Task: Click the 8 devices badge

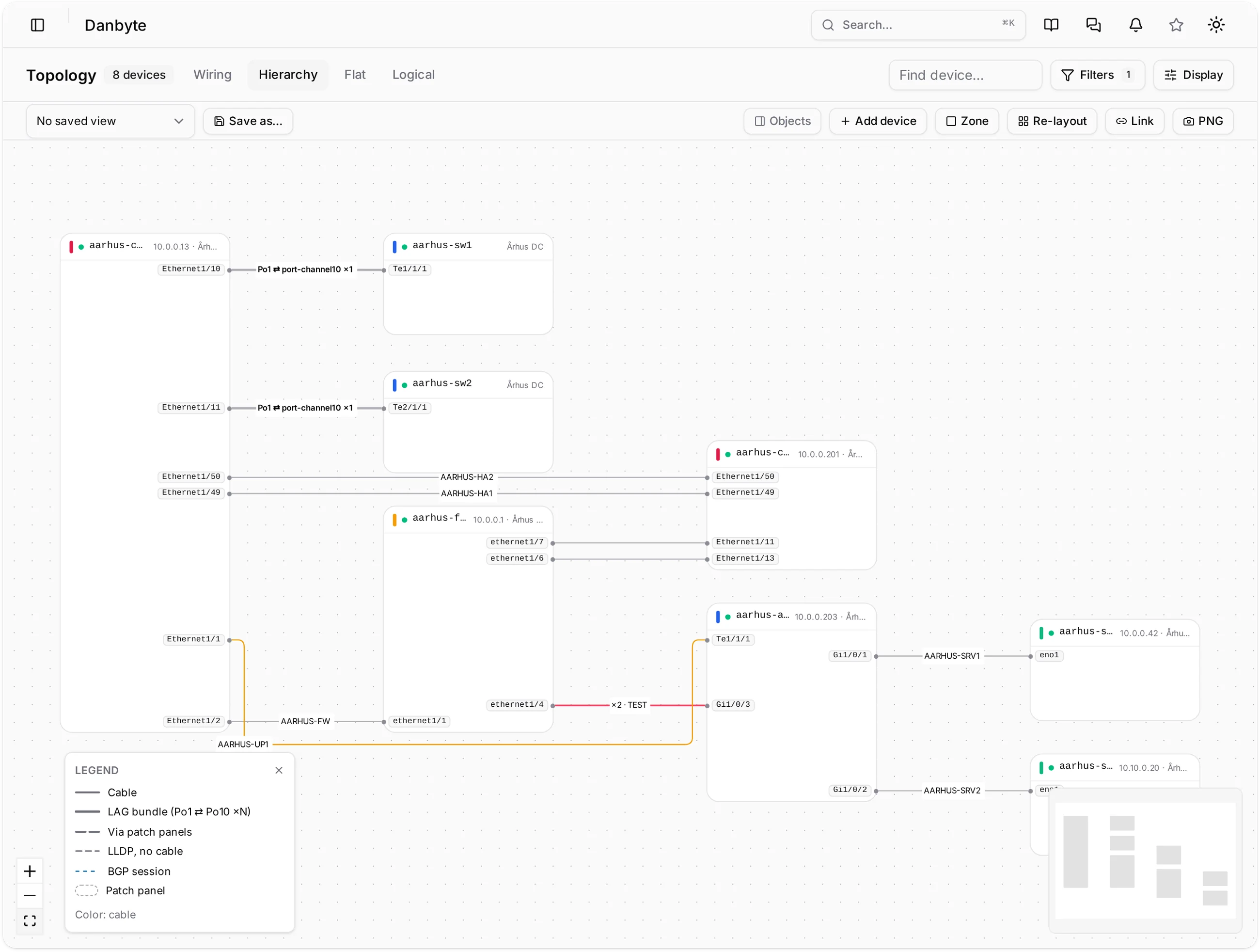Action: click(x=139, y=75)
